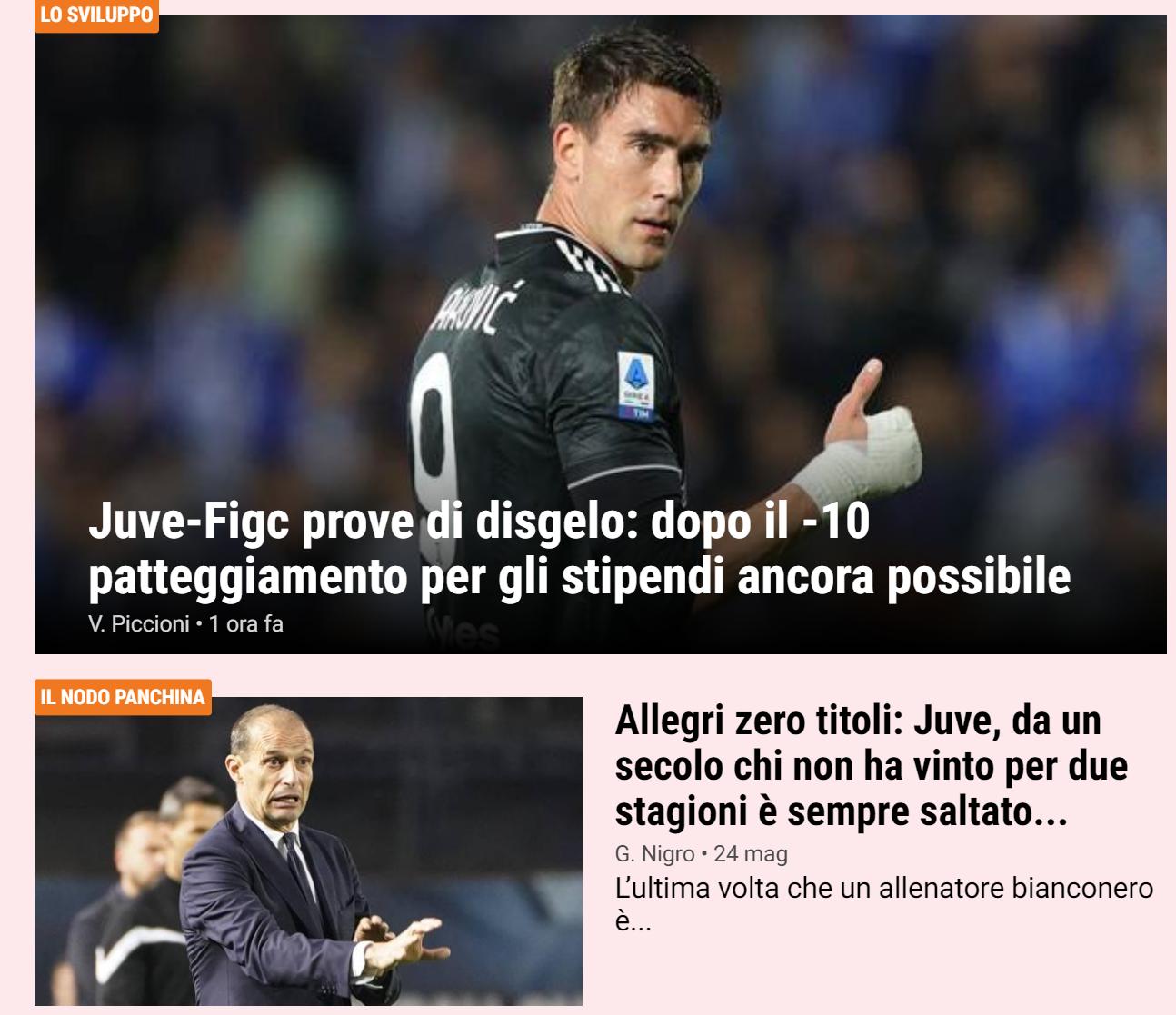
Task: Click the 1 ora fa timestamp
Action: [246, 624]
